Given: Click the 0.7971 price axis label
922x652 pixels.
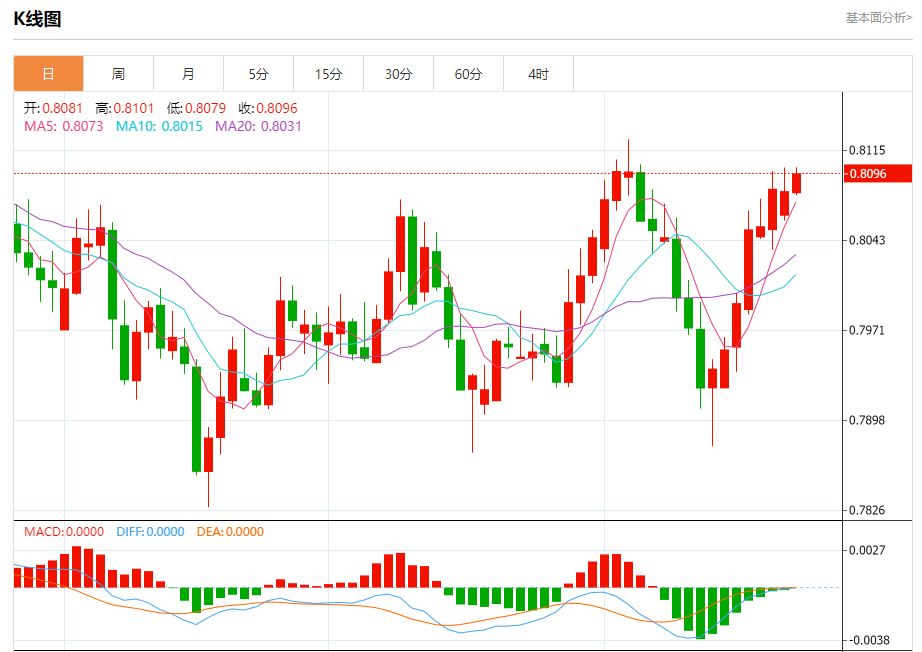Looking at the screenshot, I should point(867,330).
